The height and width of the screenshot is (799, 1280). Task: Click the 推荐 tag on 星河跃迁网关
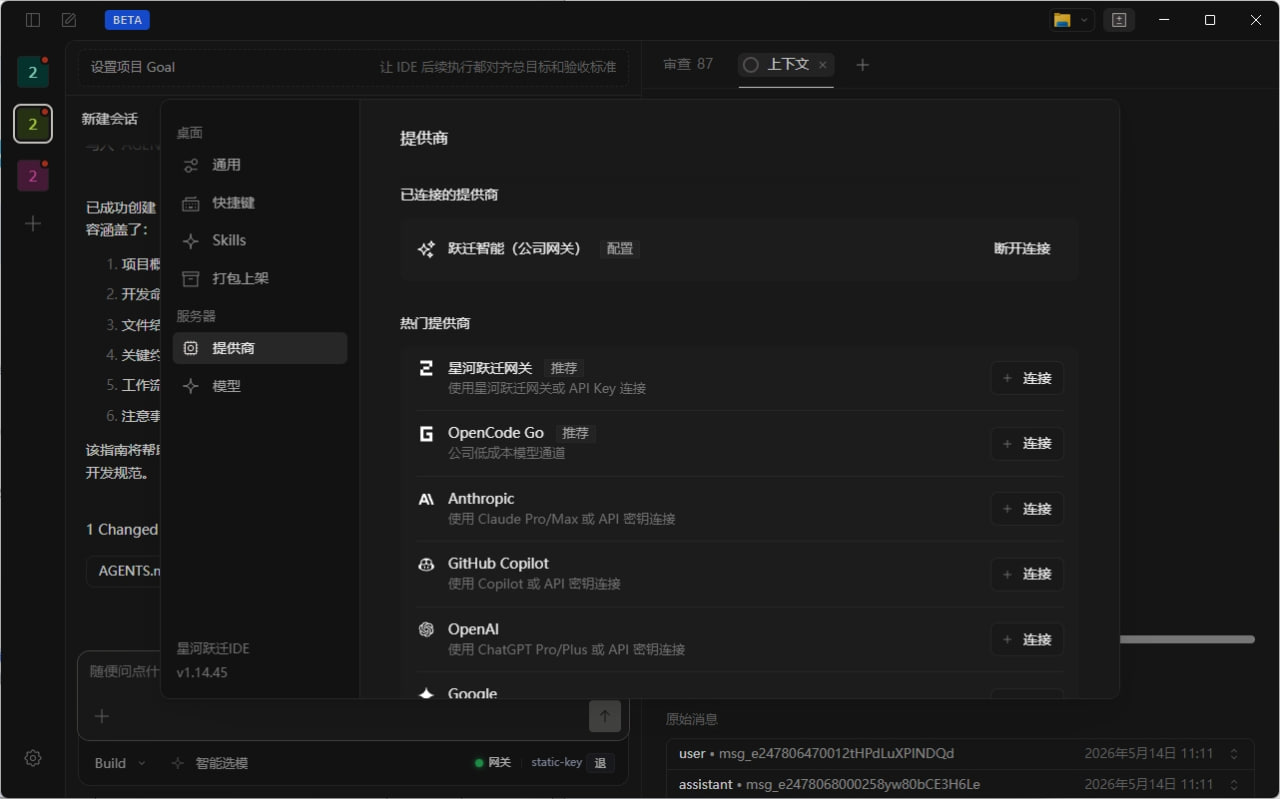pyautogui.click(x=565, y=368)
